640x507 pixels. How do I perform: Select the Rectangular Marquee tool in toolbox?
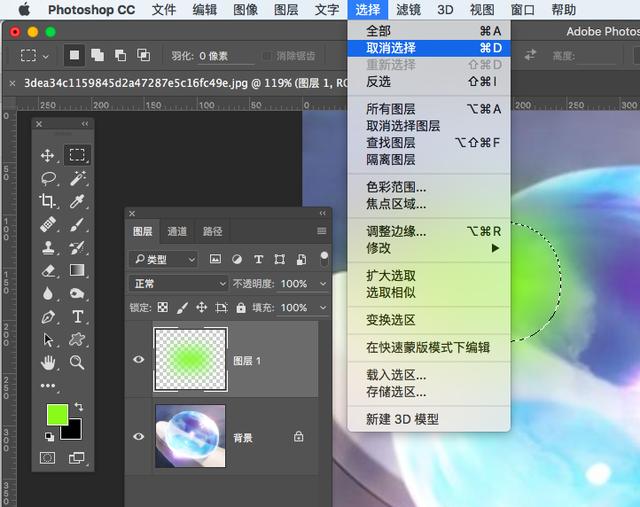[x=77, y=155]
